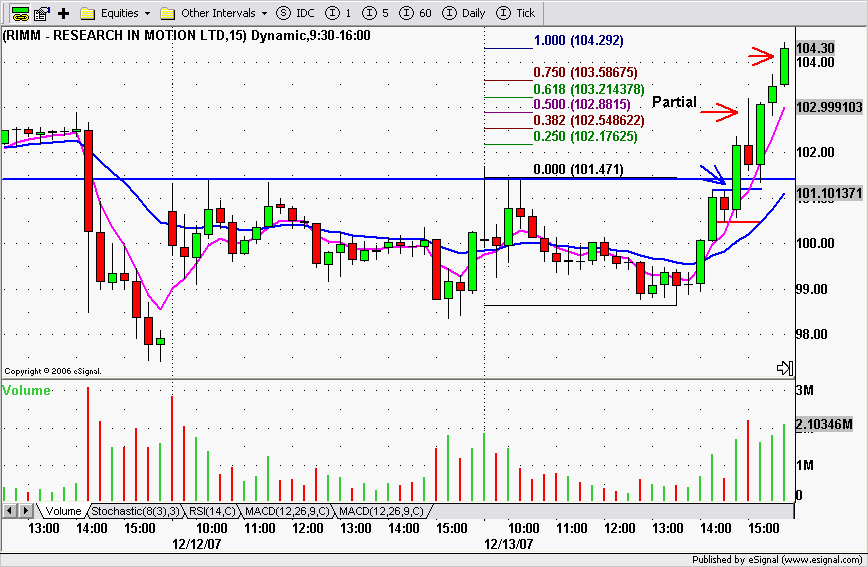Select the first MACD(12,26,9,C) tab

(287, 511)
